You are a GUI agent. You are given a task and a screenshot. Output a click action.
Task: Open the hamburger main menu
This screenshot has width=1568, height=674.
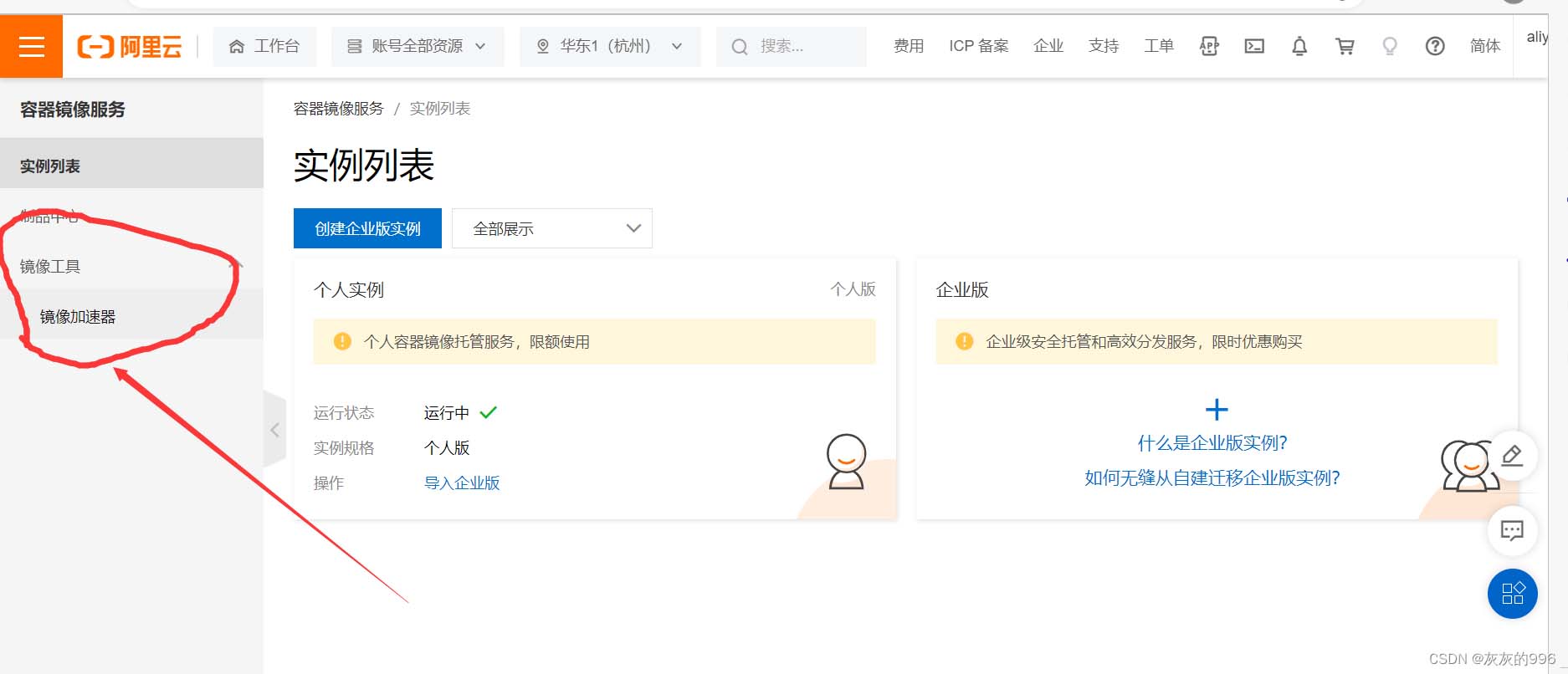pos(31,46)
